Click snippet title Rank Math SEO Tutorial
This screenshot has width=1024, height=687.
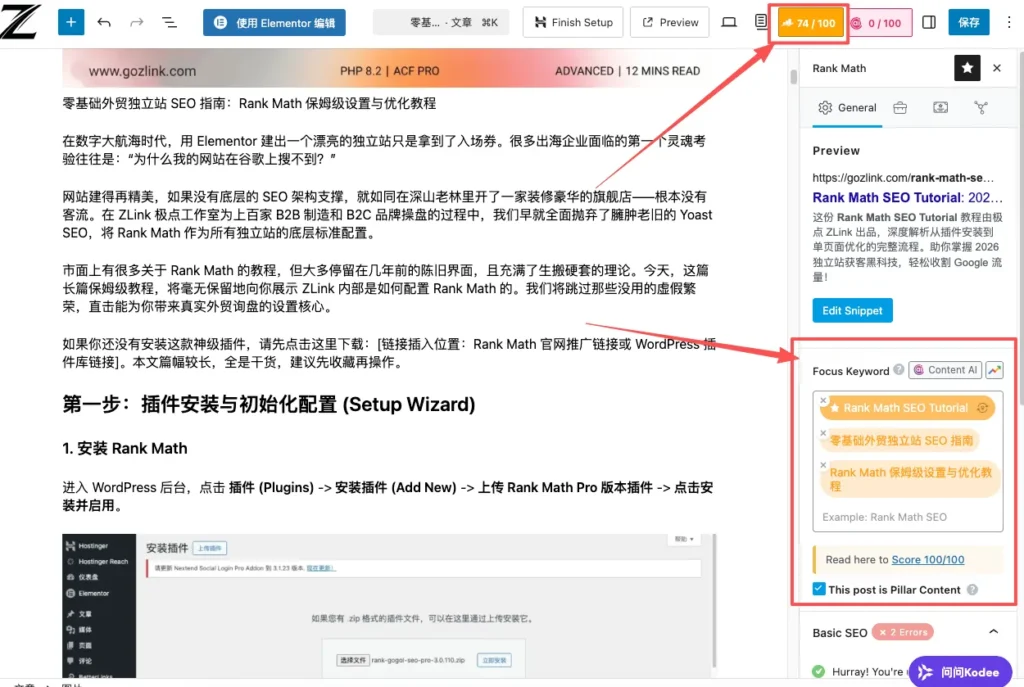(x=906, y=197)
